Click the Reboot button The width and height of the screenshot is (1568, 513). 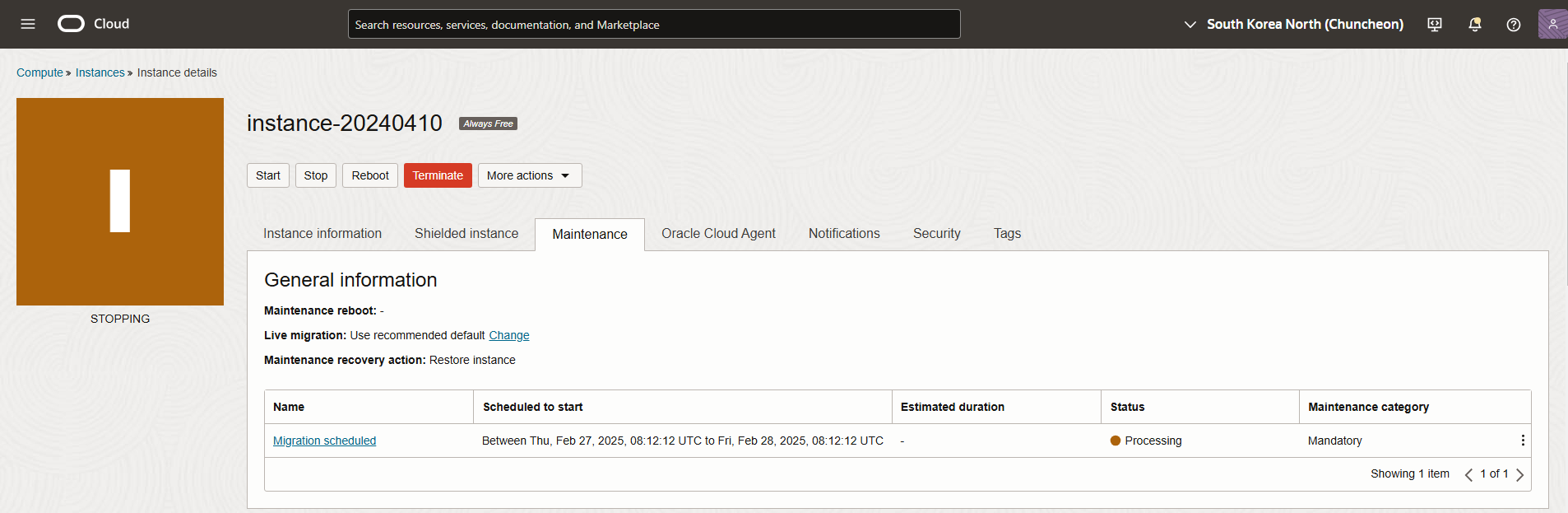[370, 175]
